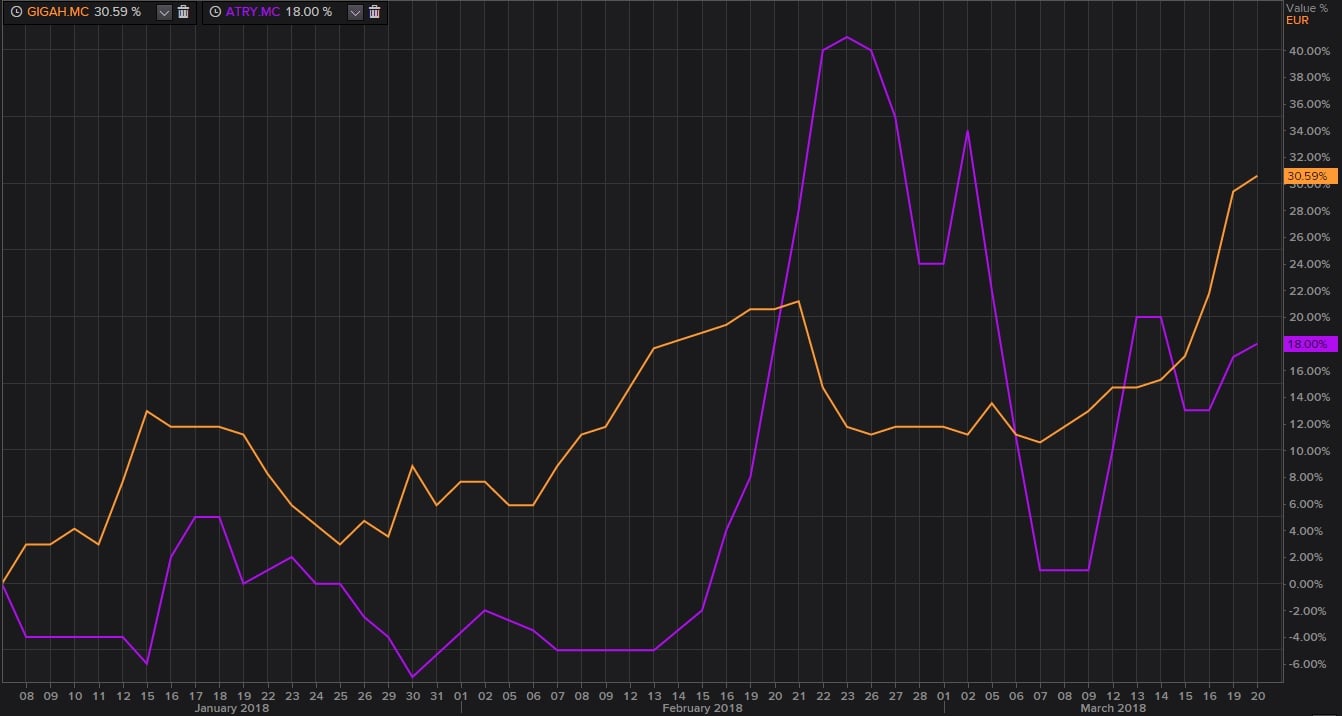Select the GIGAH.MC legend label
1342x716 pixels.
tap(58, 12)
